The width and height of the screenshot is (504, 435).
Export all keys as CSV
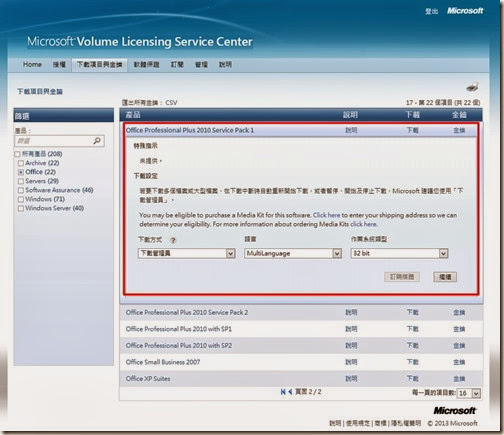coord(171,103)
